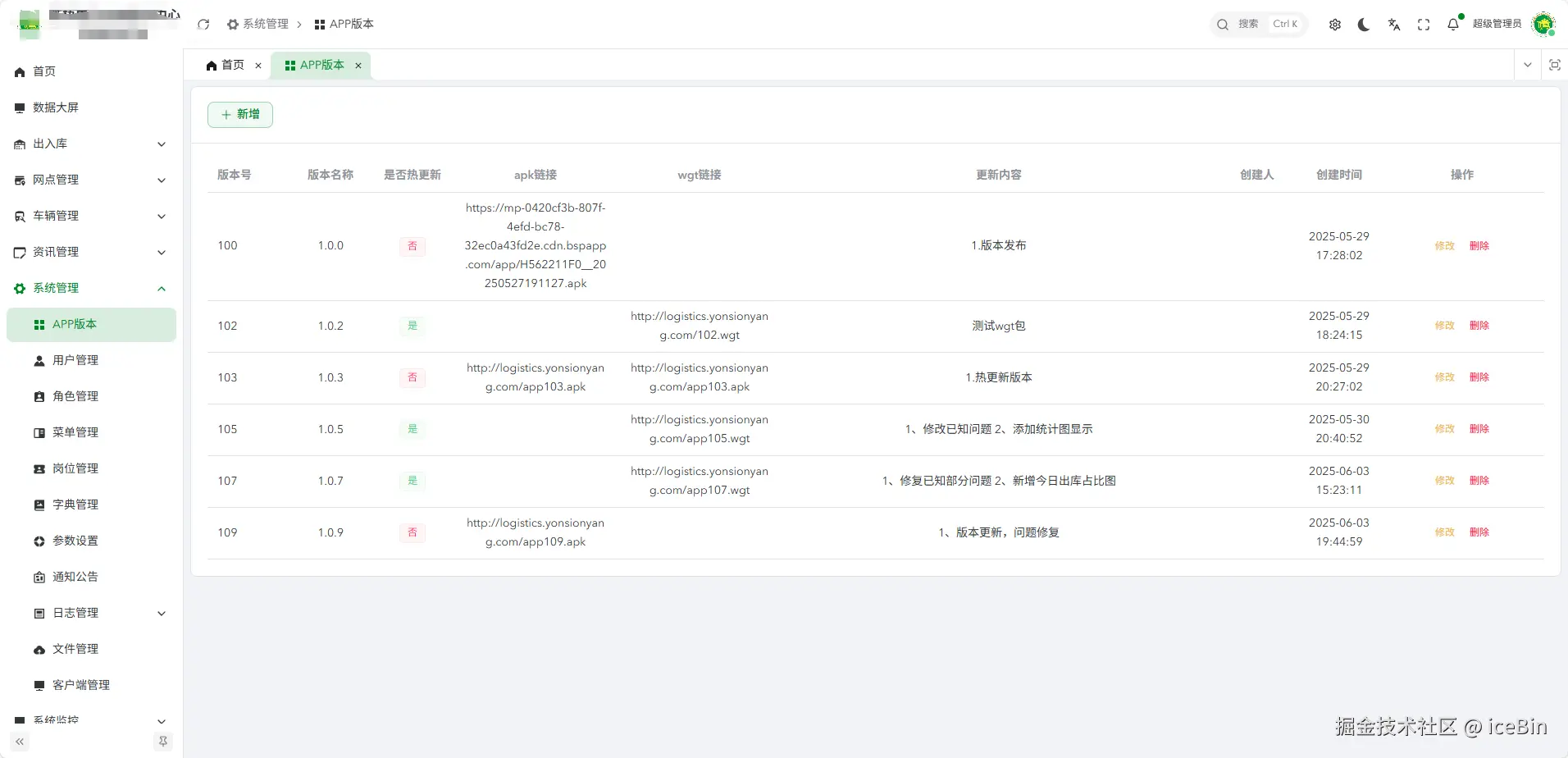Collapse the sidebar with double-chevron icon
The height and width of the screenshot is (758, 1568).
[x=20, y=742]
